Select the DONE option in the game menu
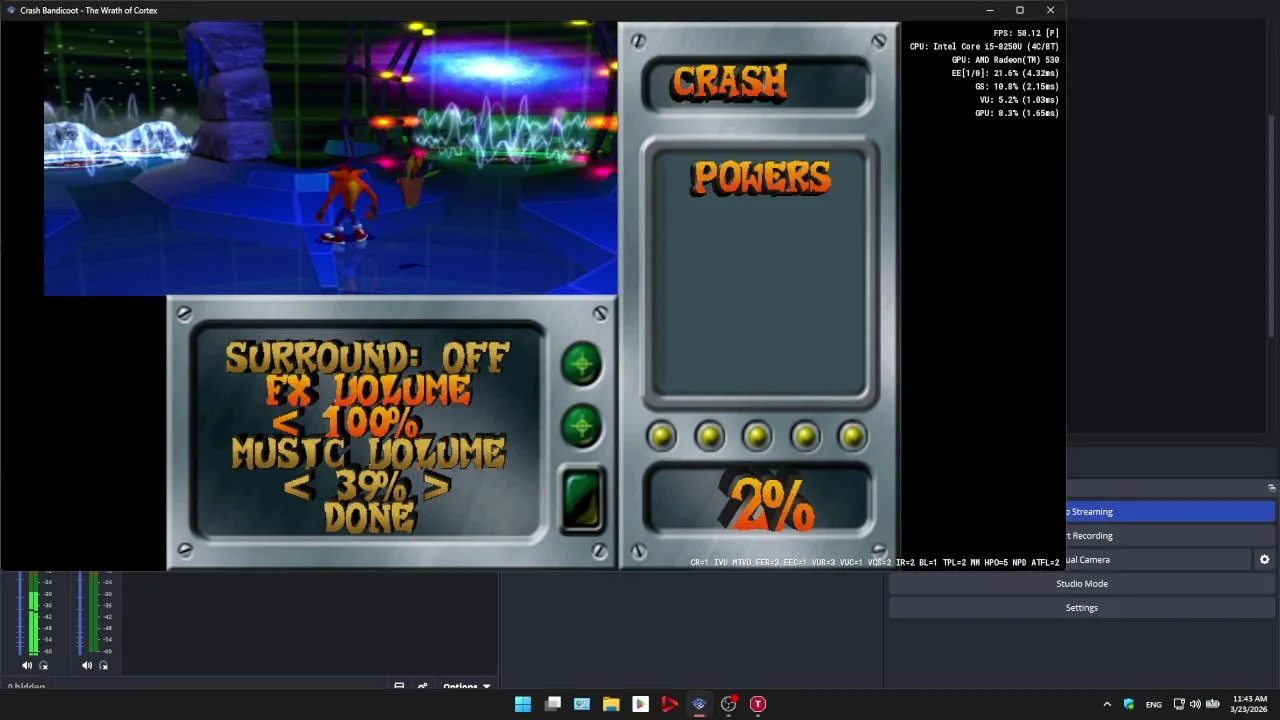This screenshot has width=1280, height=720. (x=369, y=517)
